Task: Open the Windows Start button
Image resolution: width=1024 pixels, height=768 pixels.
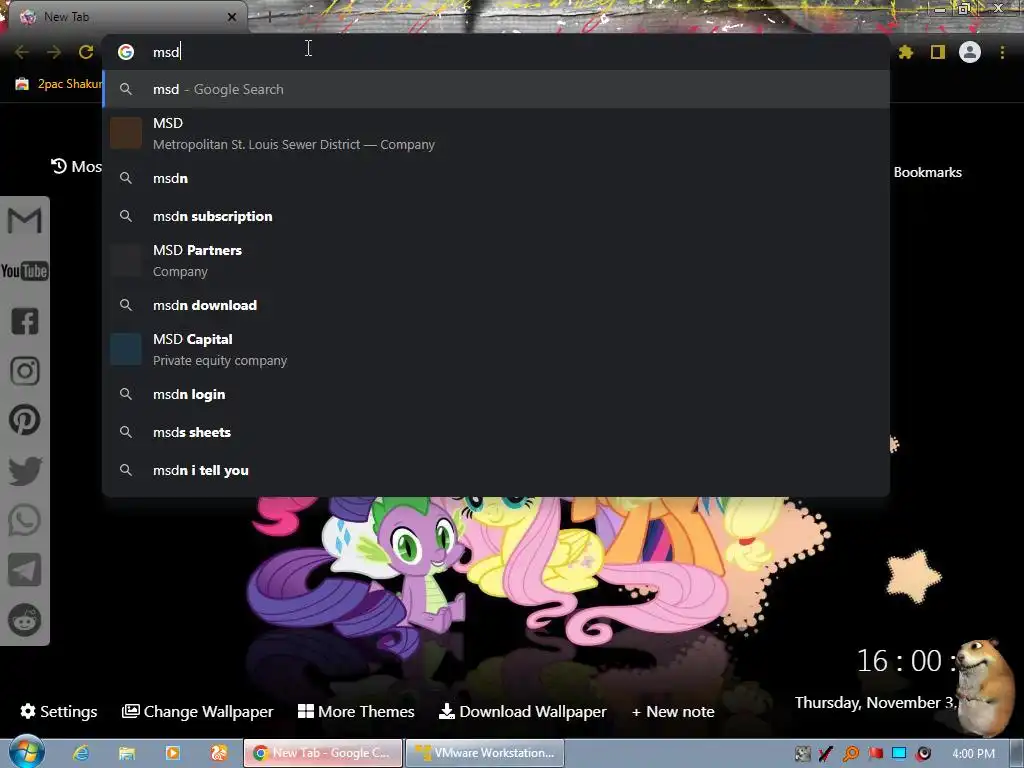Action: click(26, 752)
